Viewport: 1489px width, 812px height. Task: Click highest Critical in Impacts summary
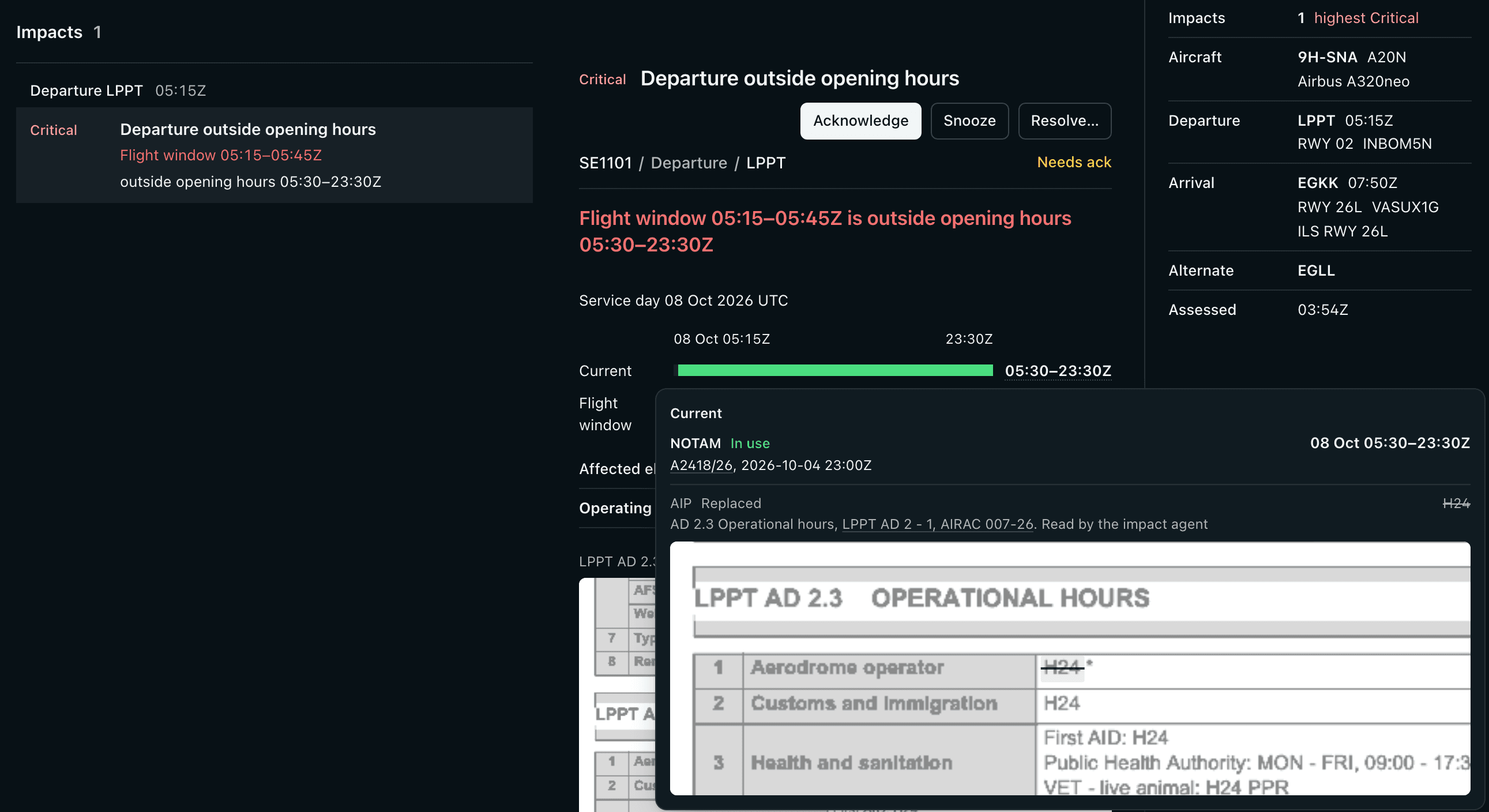1366,18
